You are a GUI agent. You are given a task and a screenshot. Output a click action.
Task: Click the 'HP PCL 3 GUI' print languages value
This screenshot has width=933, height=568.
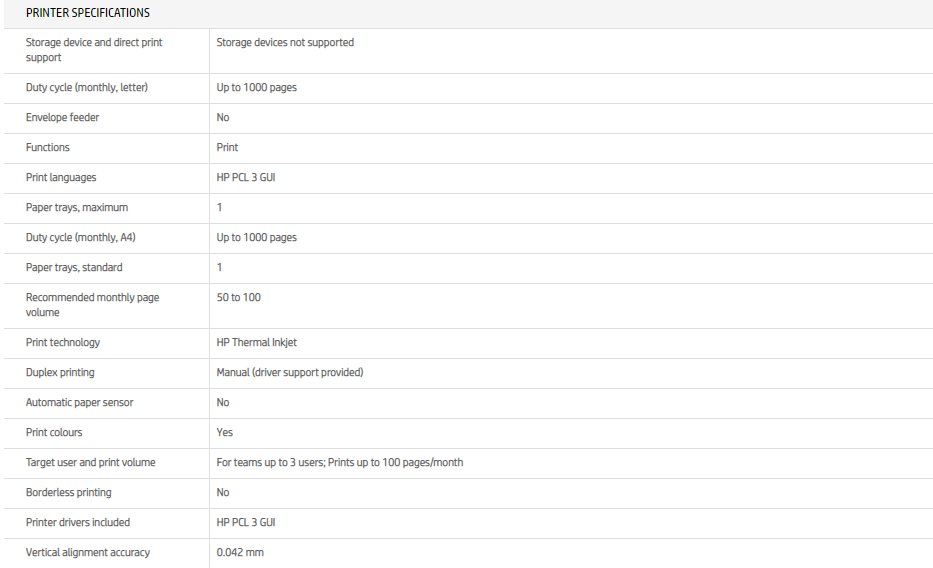[246, 177]
